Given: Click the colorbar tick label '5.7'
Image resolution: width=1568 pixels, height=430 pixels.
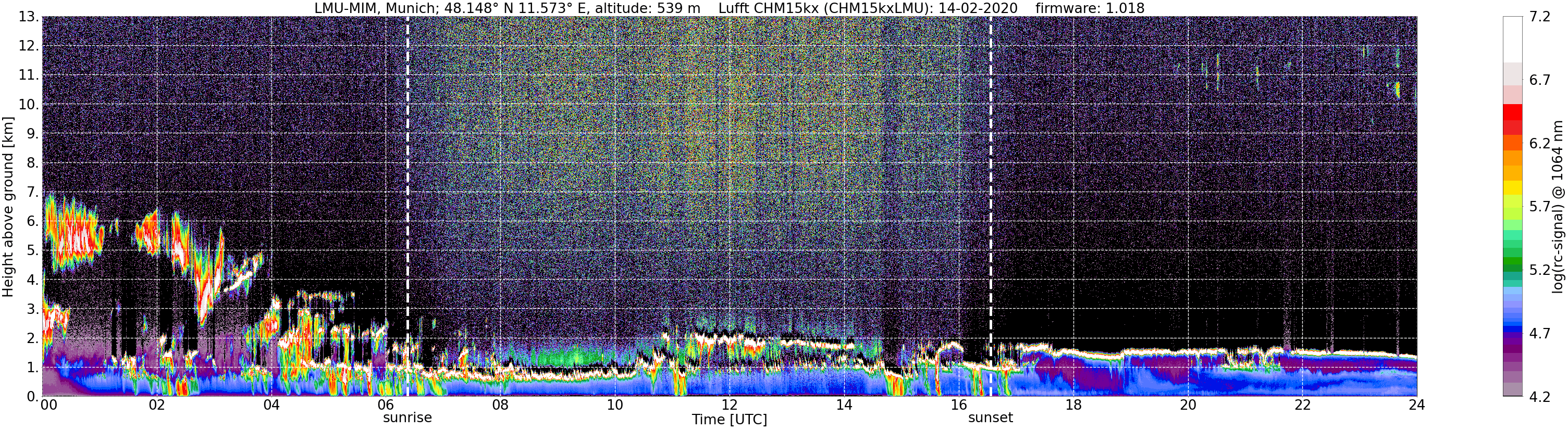Looking at the screenshot, I should [x=1540, y=207].
